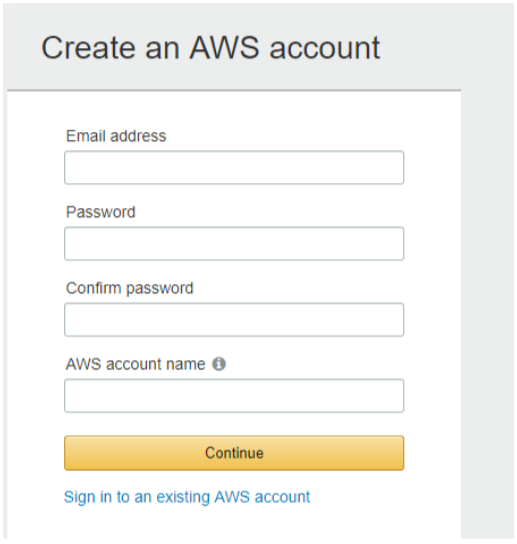Select the Confirm password input box

point(234,319)
